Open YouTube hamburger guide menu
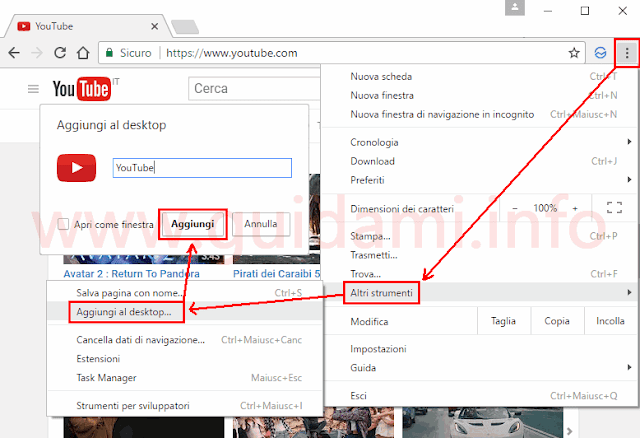This screenshot has height=438, width=640. tap(33, 89)
